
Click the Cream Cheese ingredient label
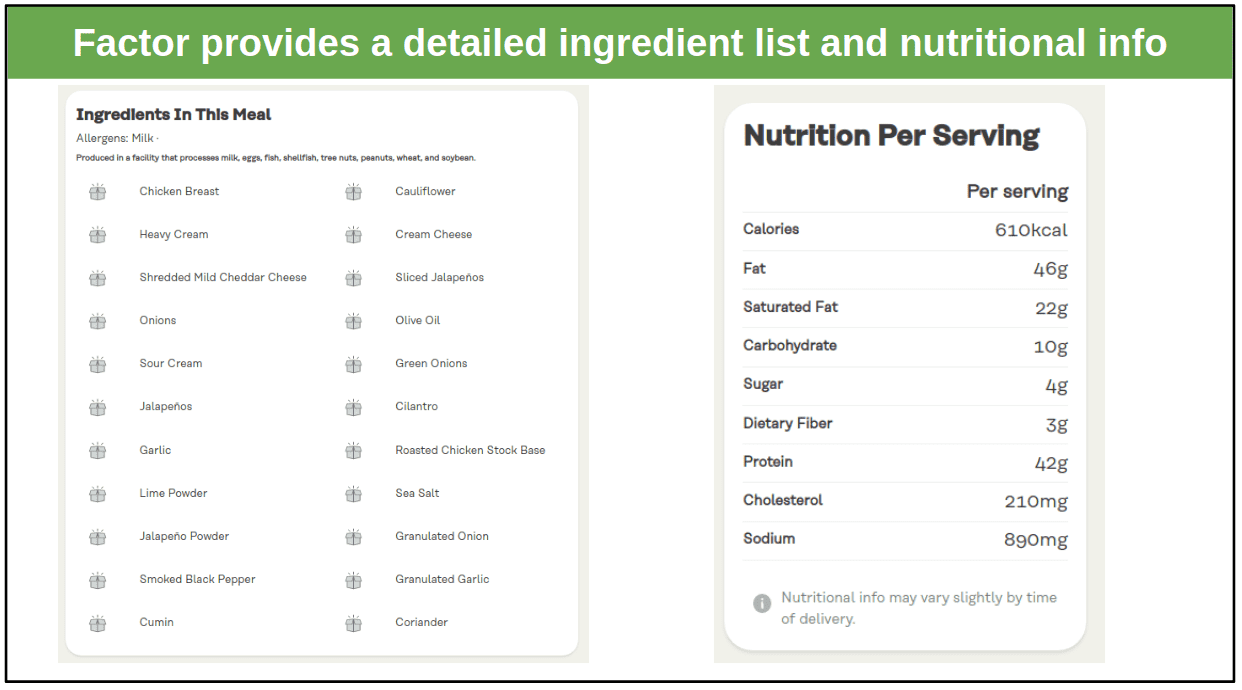click(433, 234)
